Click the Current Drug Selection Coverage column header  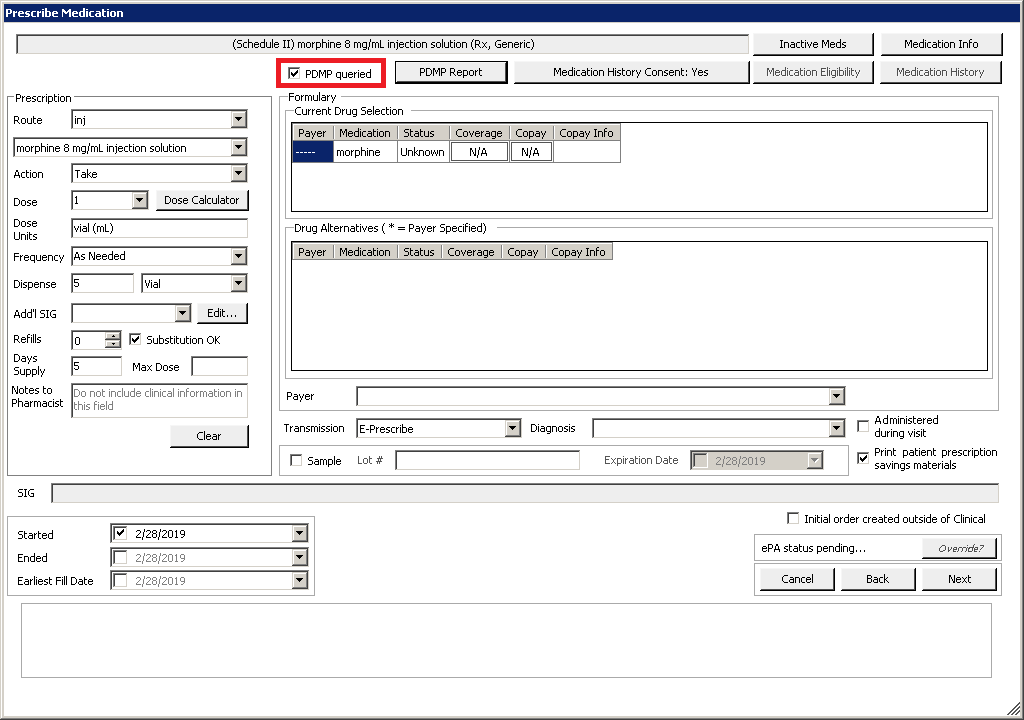[x=479, y=133]
